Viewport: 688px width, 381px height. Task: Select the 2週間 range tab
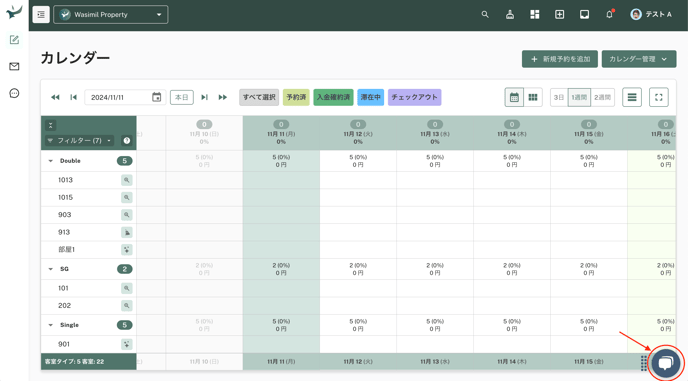pyautogui.click(x=602, y=97)
